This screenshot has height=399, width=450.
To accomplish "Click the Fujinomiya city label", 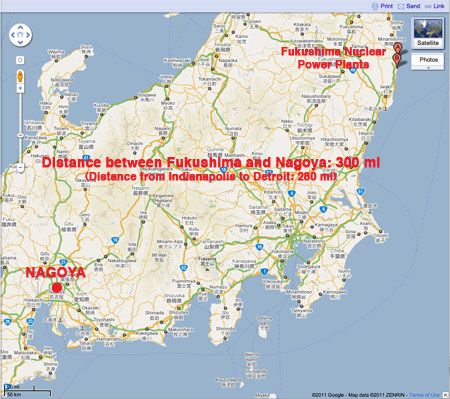I will (x=184, y=283).
